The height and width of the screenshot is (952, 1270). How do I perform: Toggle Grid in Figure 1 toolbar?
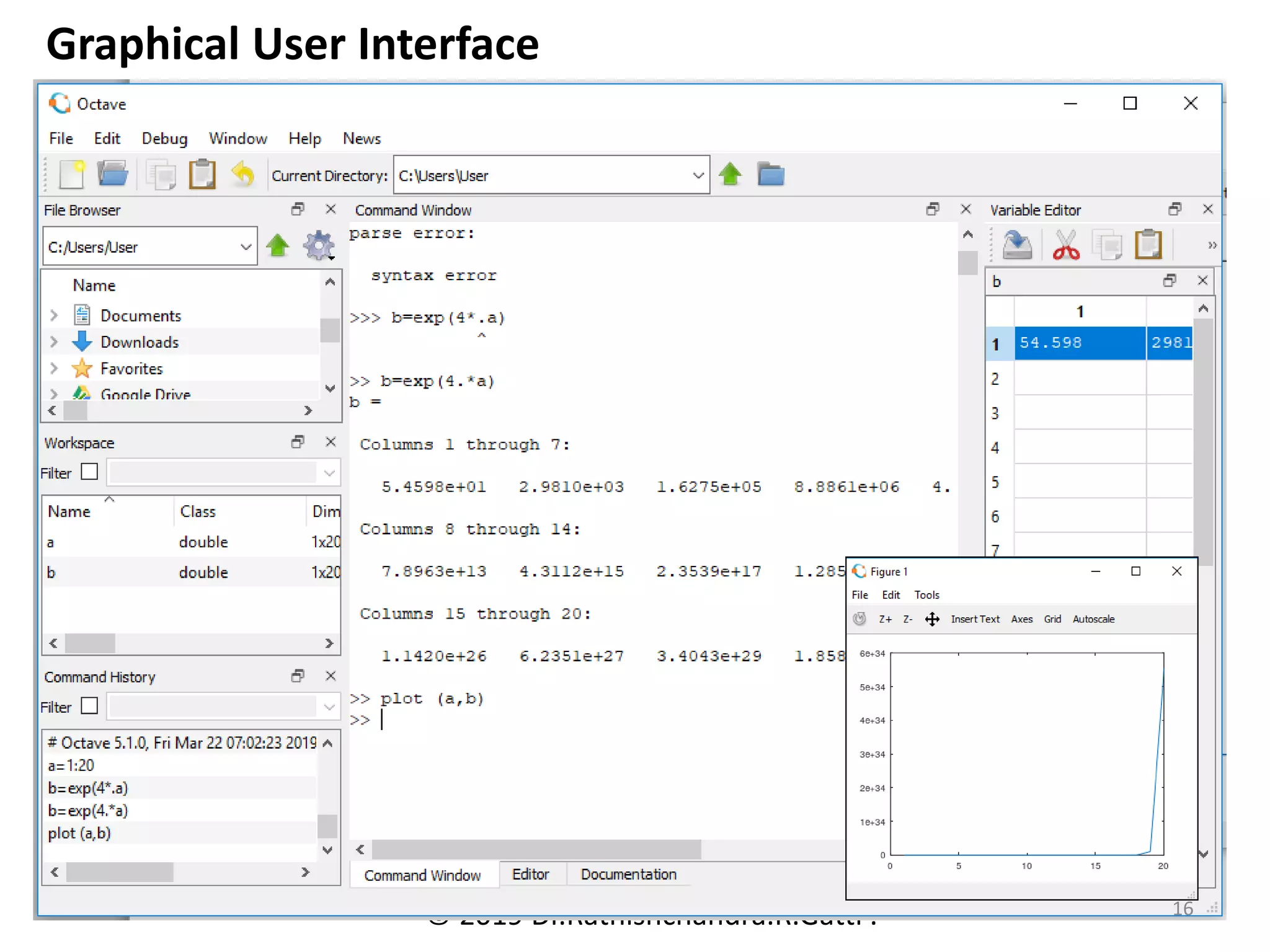pos(1052,619)
